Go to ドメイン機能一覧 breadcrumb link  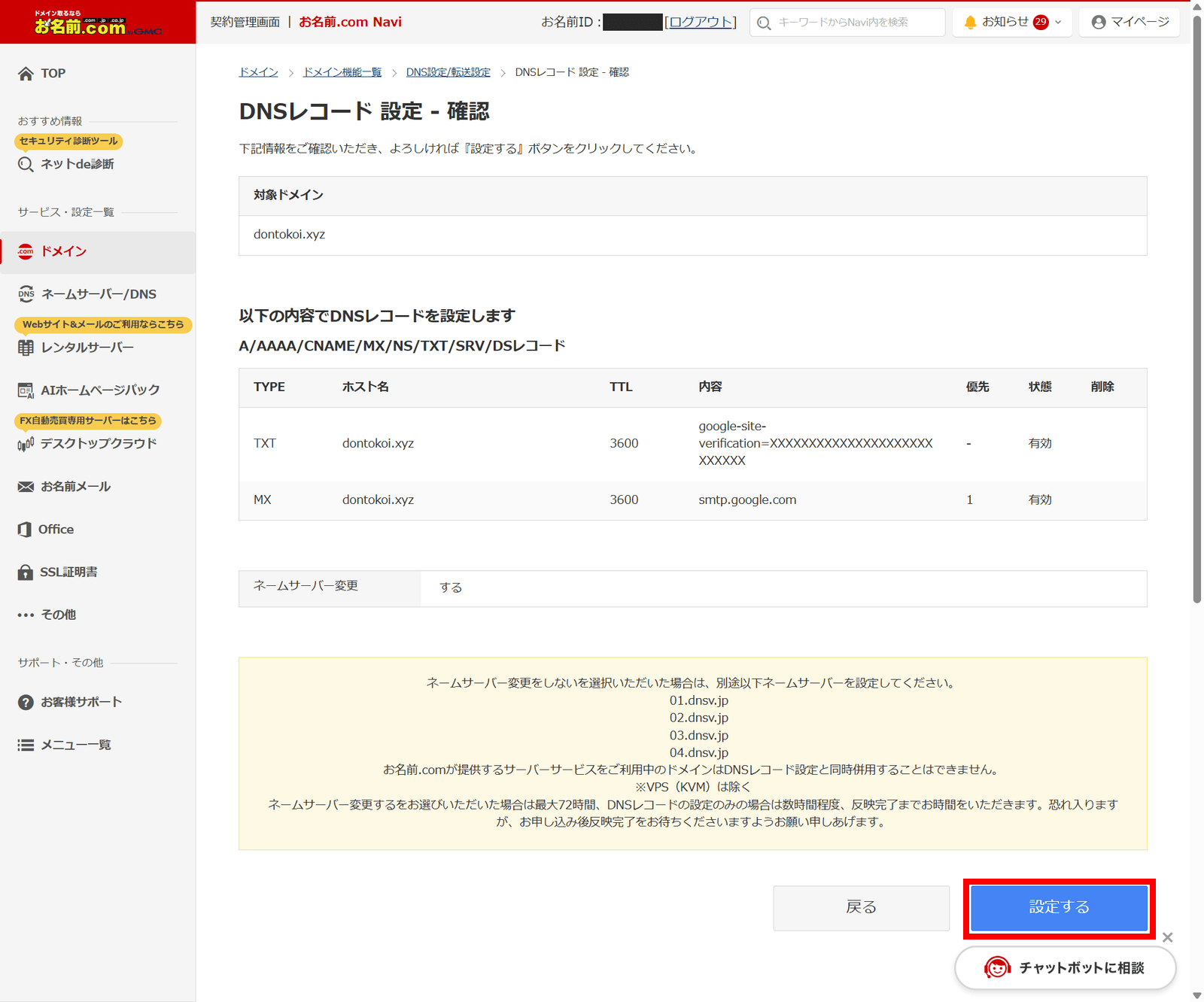tap(342, 72)
